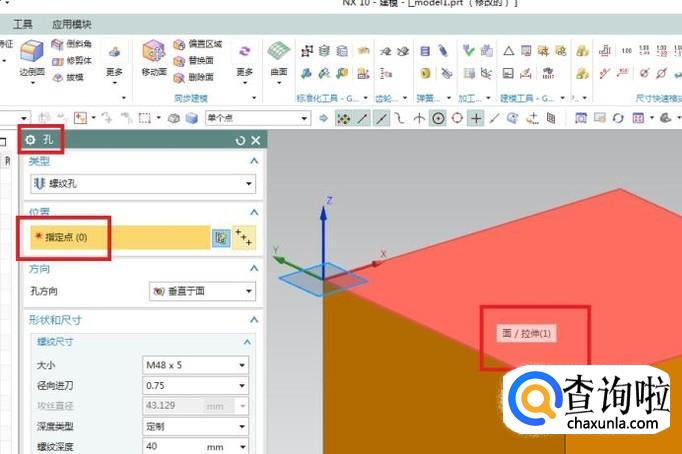Viewport: 682px width, 454px height.
Task: Open the 工具 menu tab
Action: [22, 22]
